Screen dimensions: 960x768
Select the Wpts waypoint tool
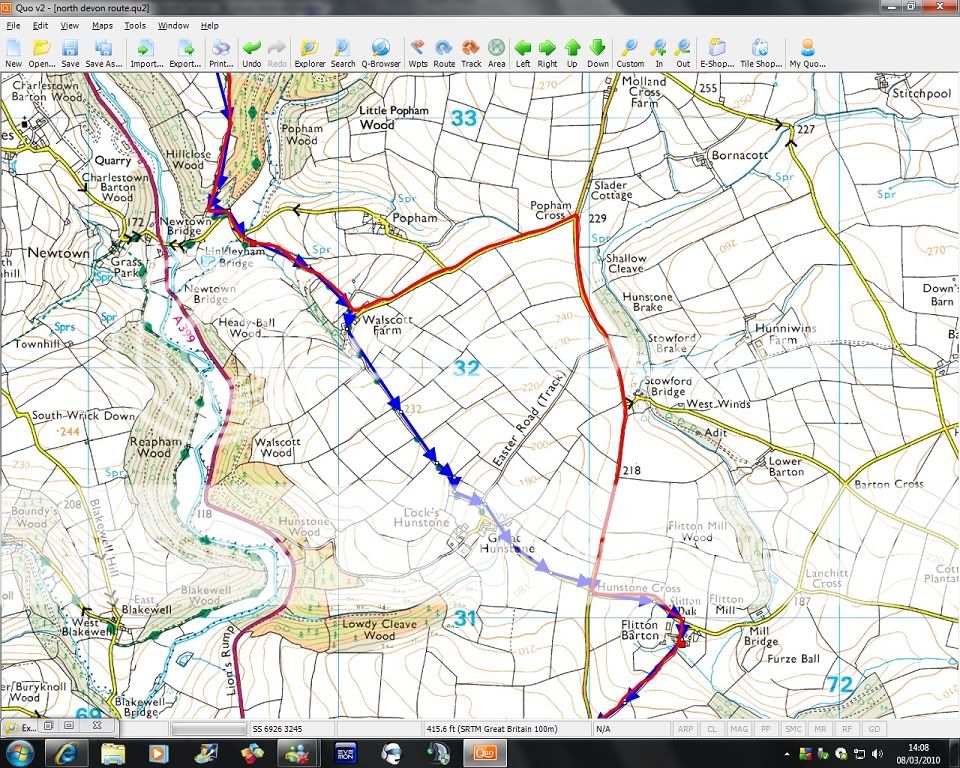coord(418,52)
